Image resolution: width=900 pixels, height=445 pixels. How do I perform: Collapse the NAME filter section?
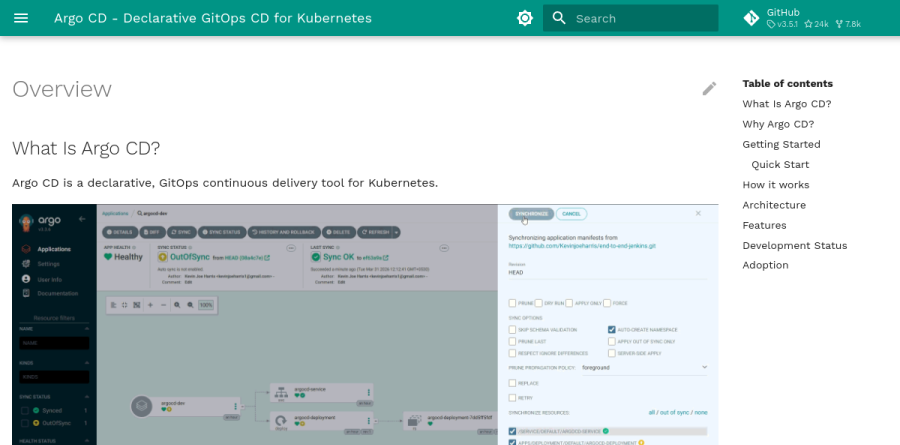click(87, 329)
